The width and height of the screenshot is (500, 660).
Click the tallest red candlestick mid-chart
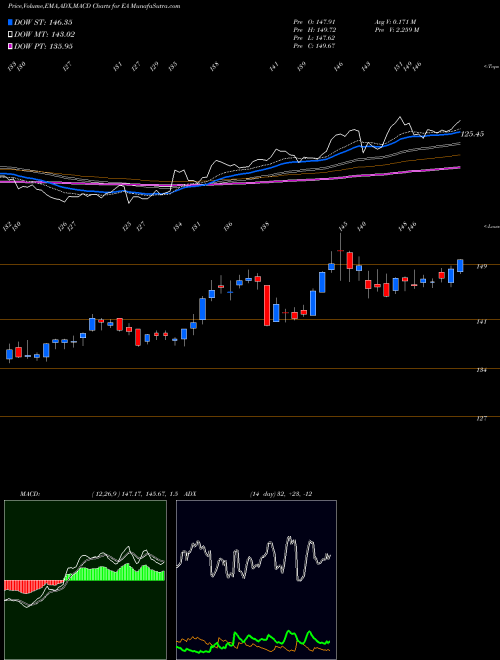[x=267, y=305]
